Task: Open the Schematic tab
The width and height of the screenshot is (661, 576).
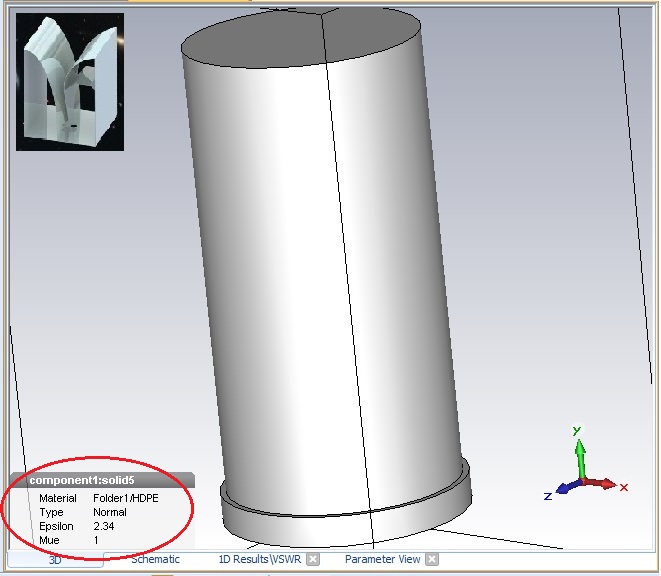Action: 155,559
